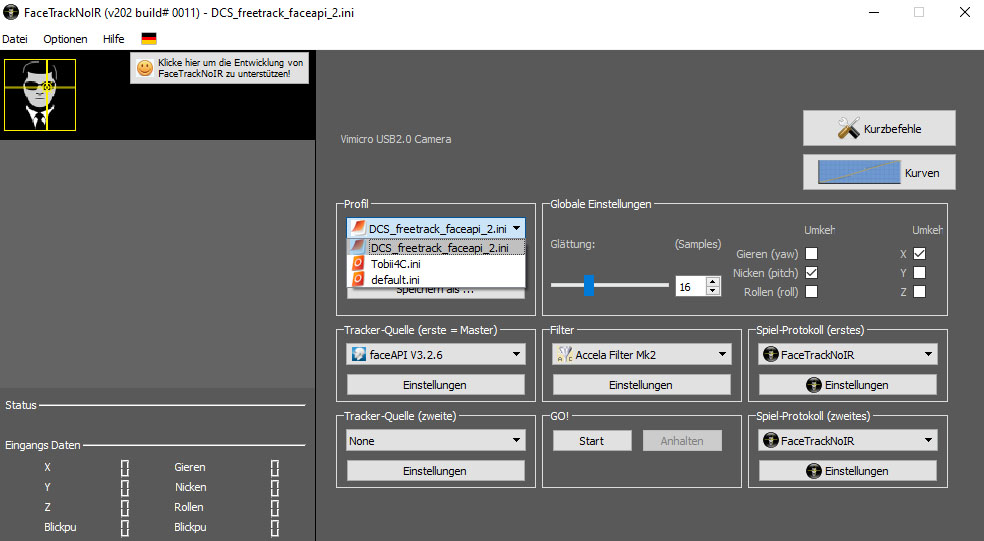The width and height of the screenshot is (984, 541).
Task: Select DCS_freetrack_faceapi_2.ini in dropdown list
Action: [436, 248]
